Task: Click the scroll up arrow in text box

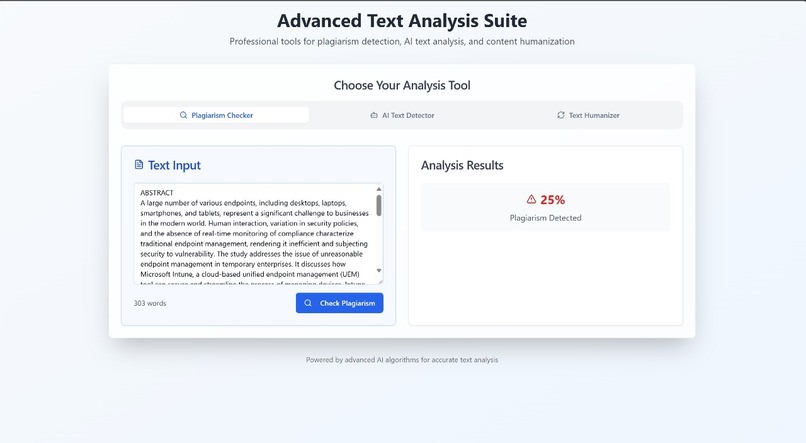Action: (x=379, y=189)
